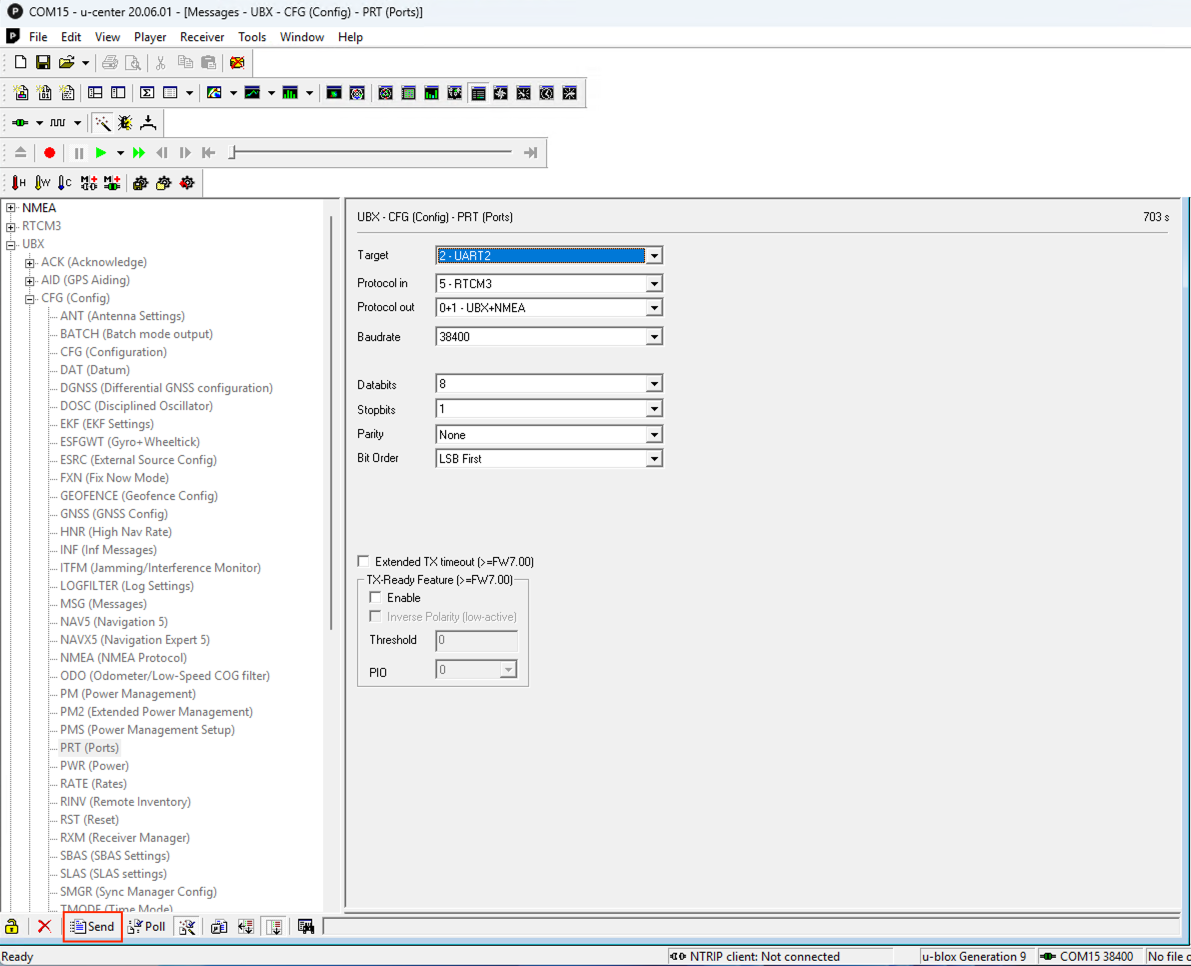The height and width of the screenshot is (966, 1191).
Task: Click the Hotstart (H) thermometer icon
Action: (19, 183)
